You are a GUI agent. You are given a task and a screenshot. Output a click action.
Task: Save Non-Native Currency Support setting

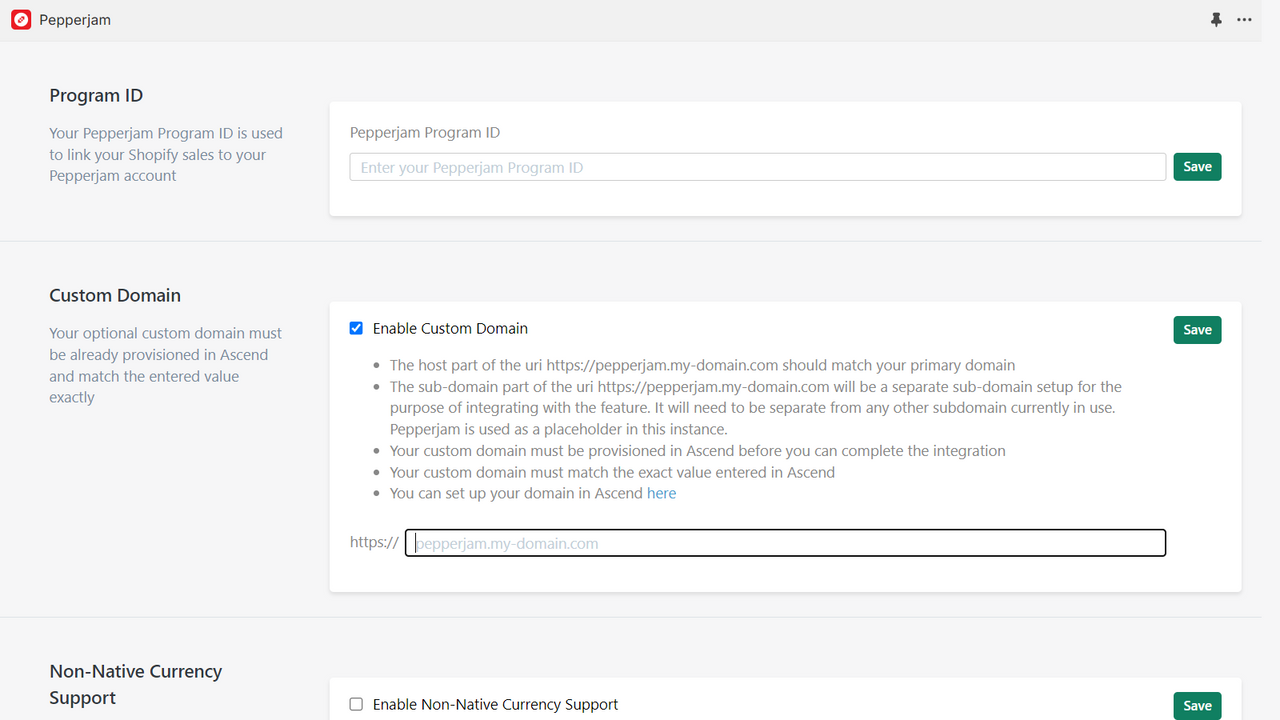(1197, 706)
